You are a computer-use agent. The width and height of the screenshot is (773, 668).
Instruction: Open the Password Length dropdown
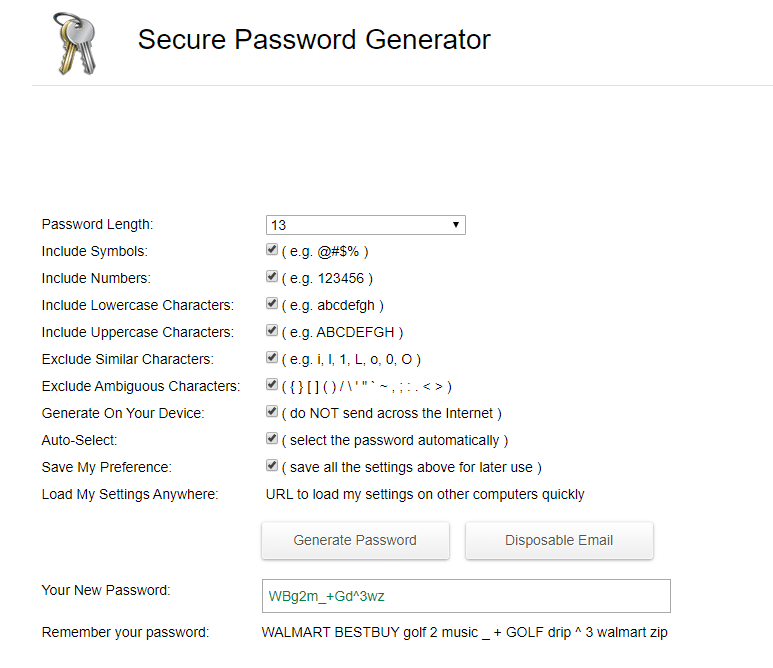pos(365,225)
